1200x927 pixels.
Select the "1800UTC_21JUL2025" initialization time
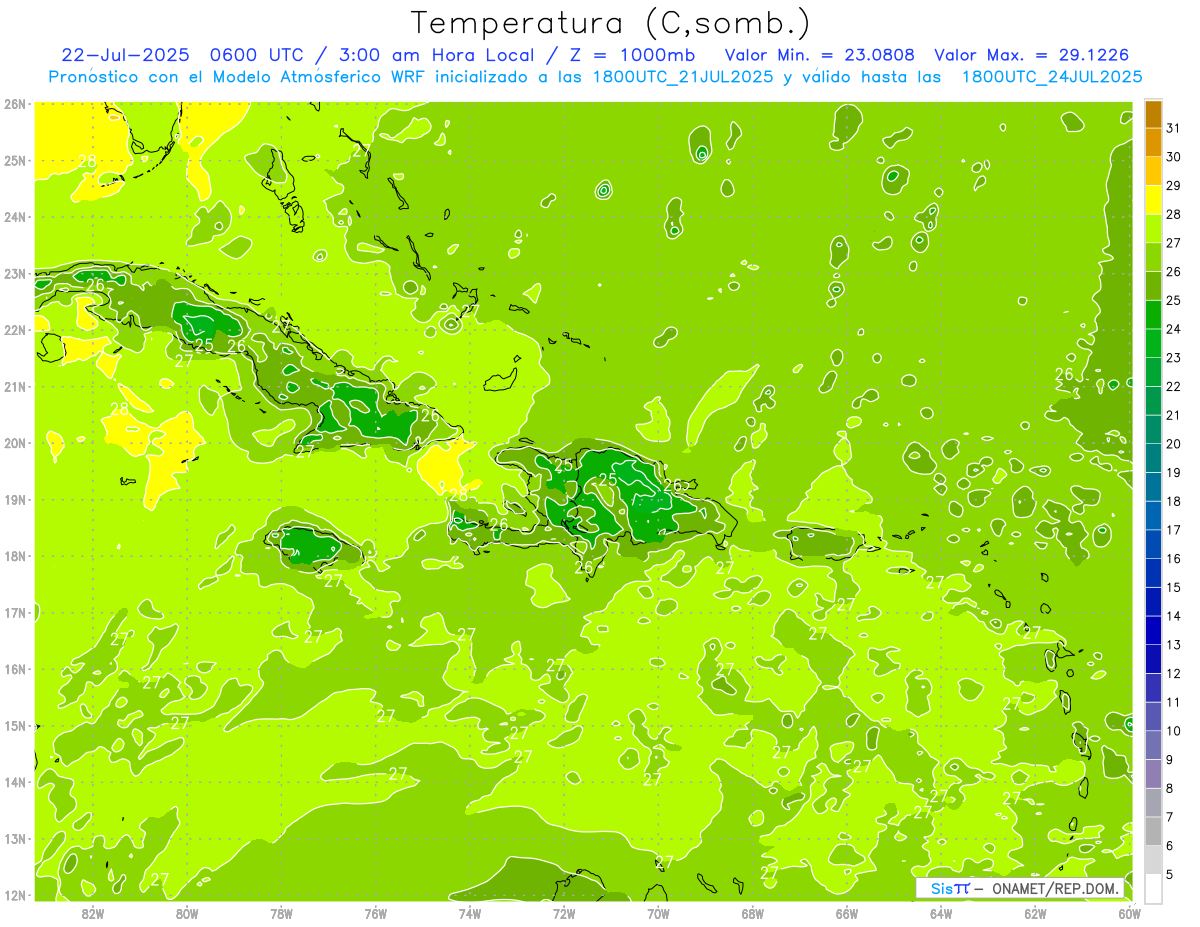pos(683,76)
